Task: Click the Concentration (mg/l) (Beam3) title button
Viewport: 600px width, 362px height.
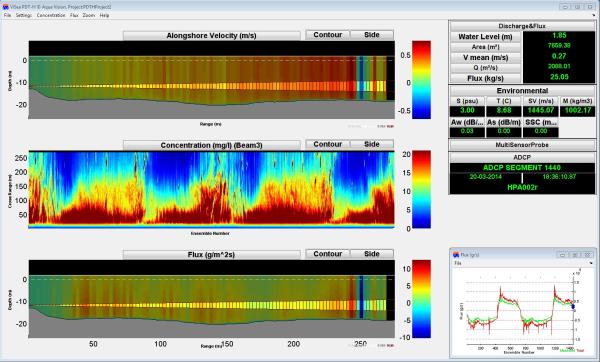Action: tap(211, 145)
